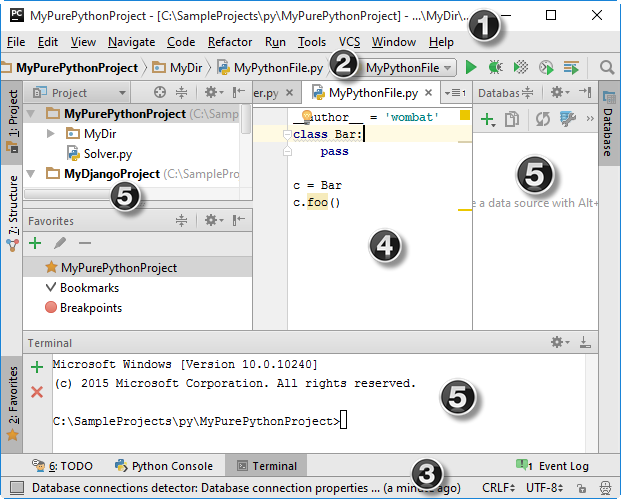Image resolution: width=621 pixels, height=499 pixels.
Task: Open the Refactor menu
Action: click(x=230, y=42)
